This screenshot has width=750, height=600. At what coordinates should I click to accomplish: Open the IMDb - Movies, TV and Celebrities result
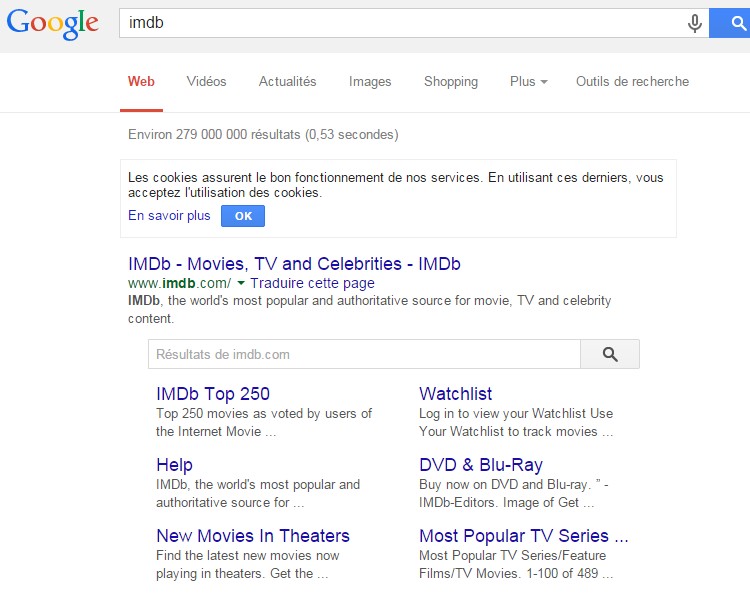294,264
